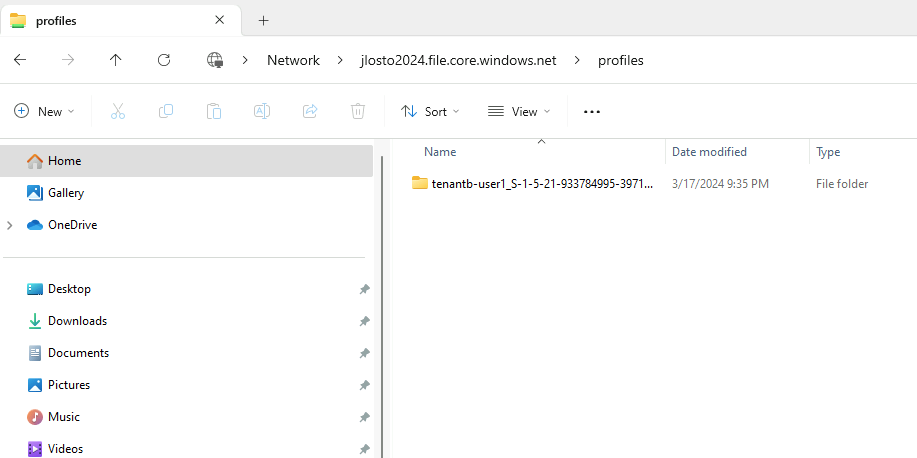Click the Delete trash icon
This screenshot has height=458, width=917.
pos(358,111)
